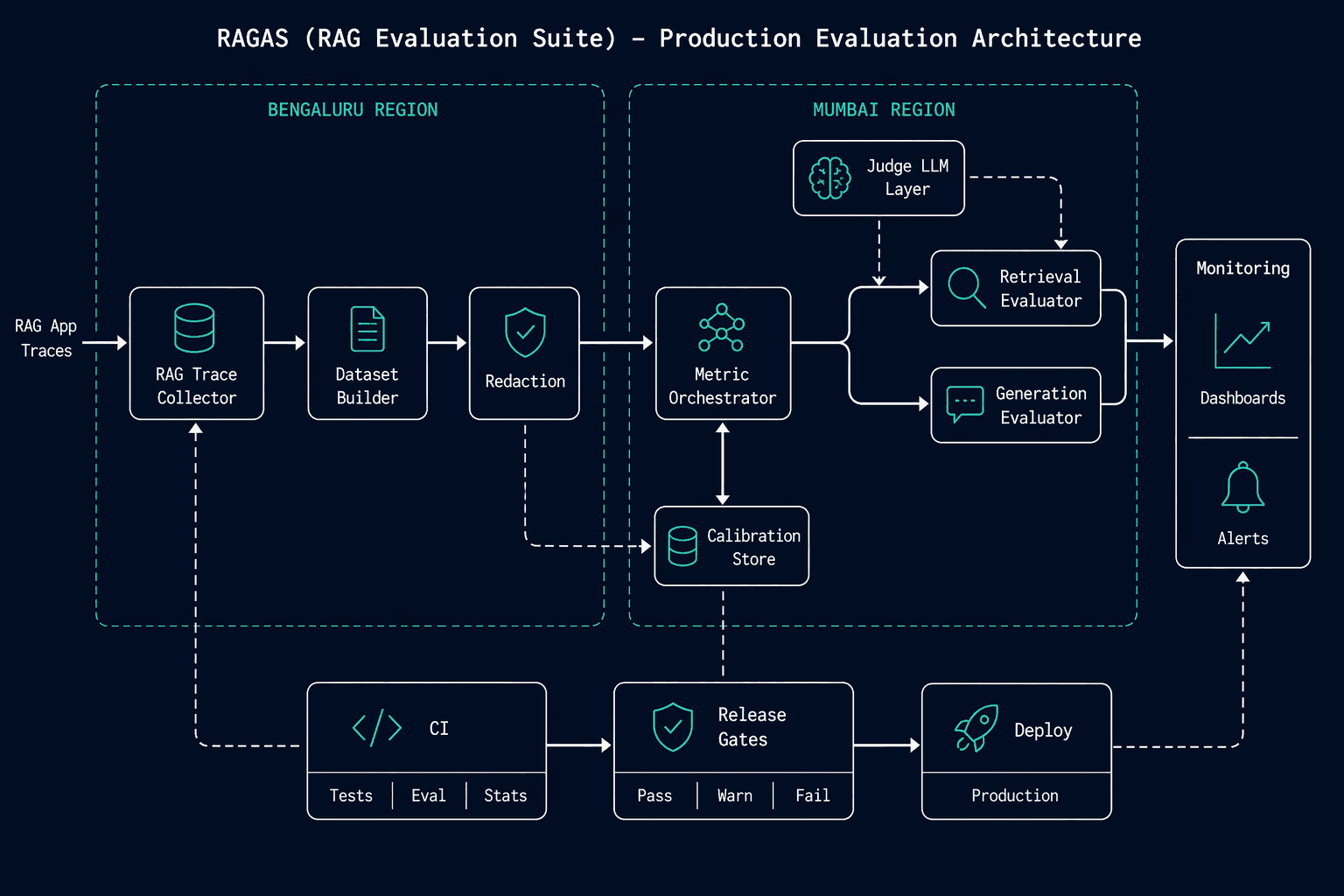Select the Eval segment in CI box
1344x896 pixels.
429,795
